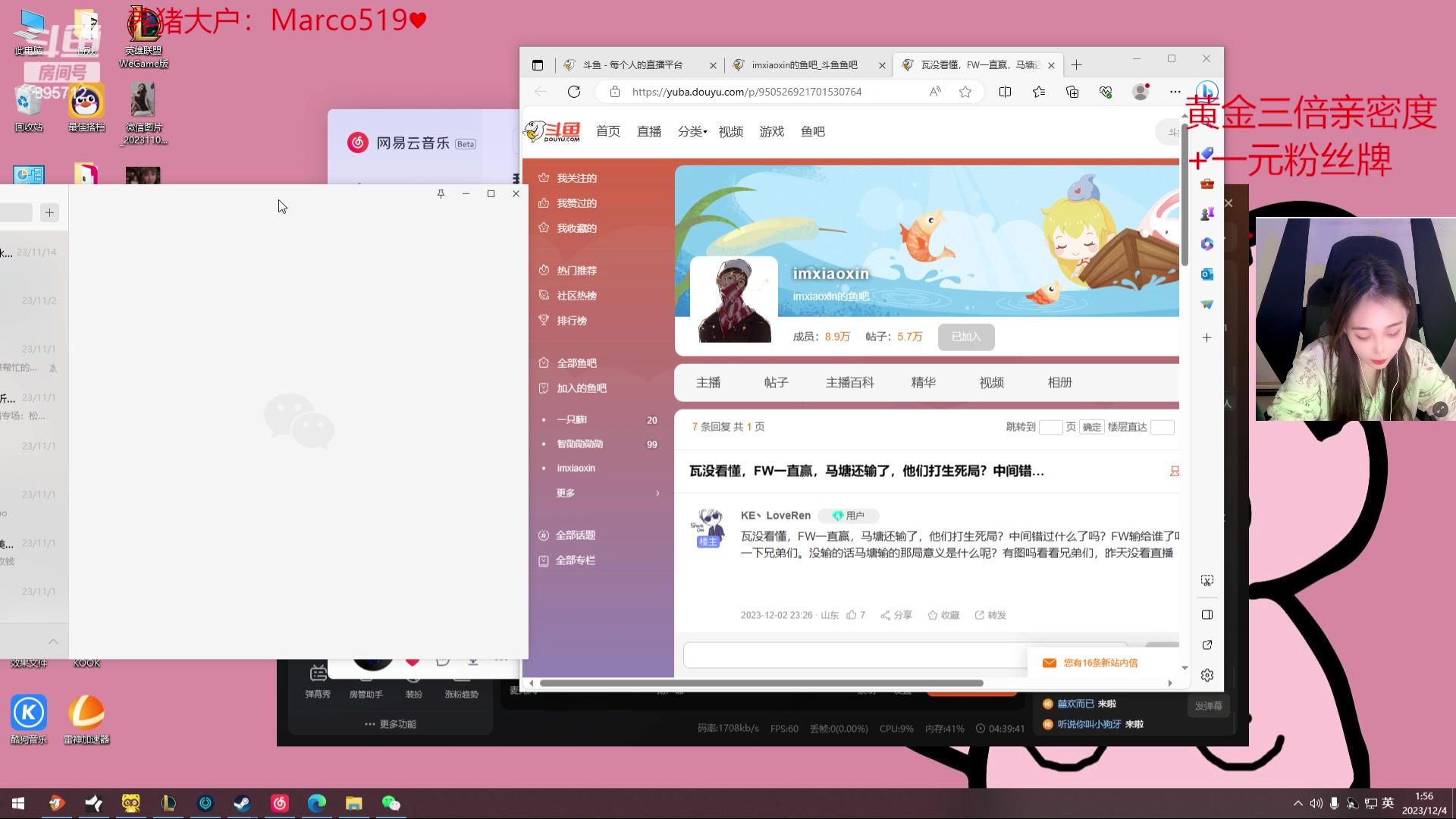
Task: Open the 装扮 panel
Action: (x=413, y=693)
